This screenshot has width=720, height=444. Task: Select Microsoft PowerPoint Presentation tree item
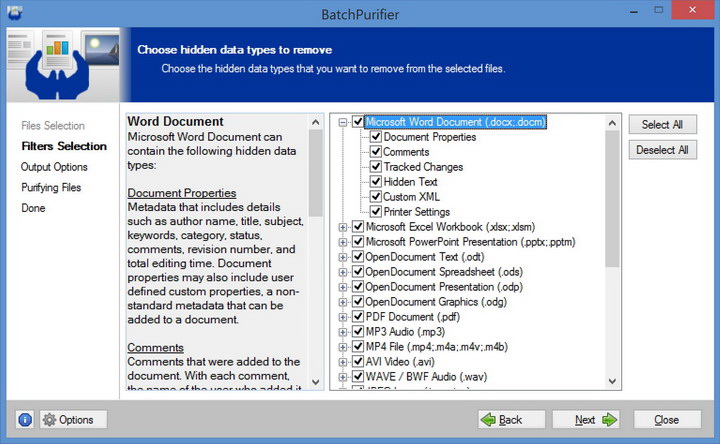470,242
